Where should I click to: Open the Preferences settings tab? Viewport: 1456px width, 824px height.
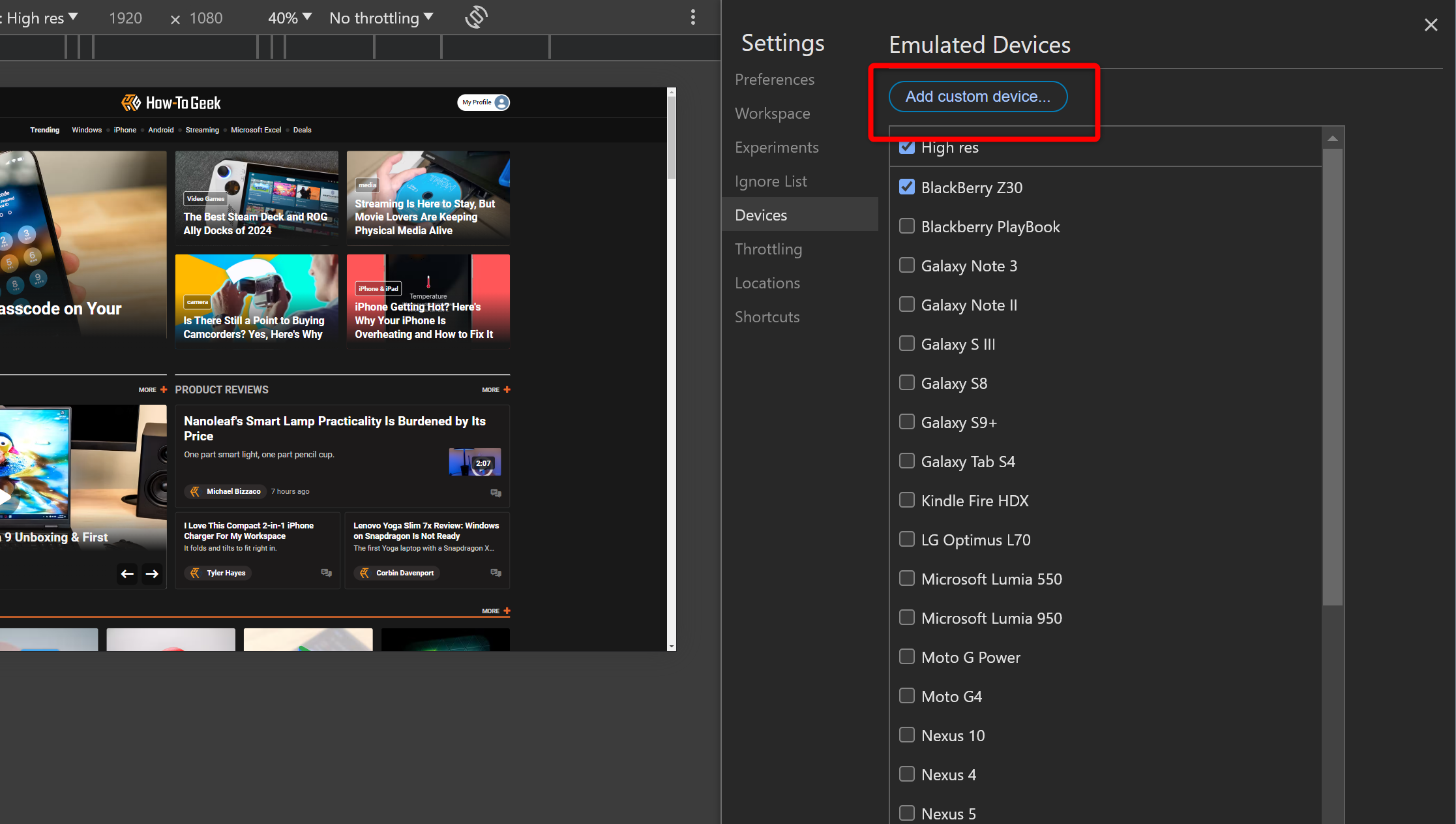click(774, 80)
